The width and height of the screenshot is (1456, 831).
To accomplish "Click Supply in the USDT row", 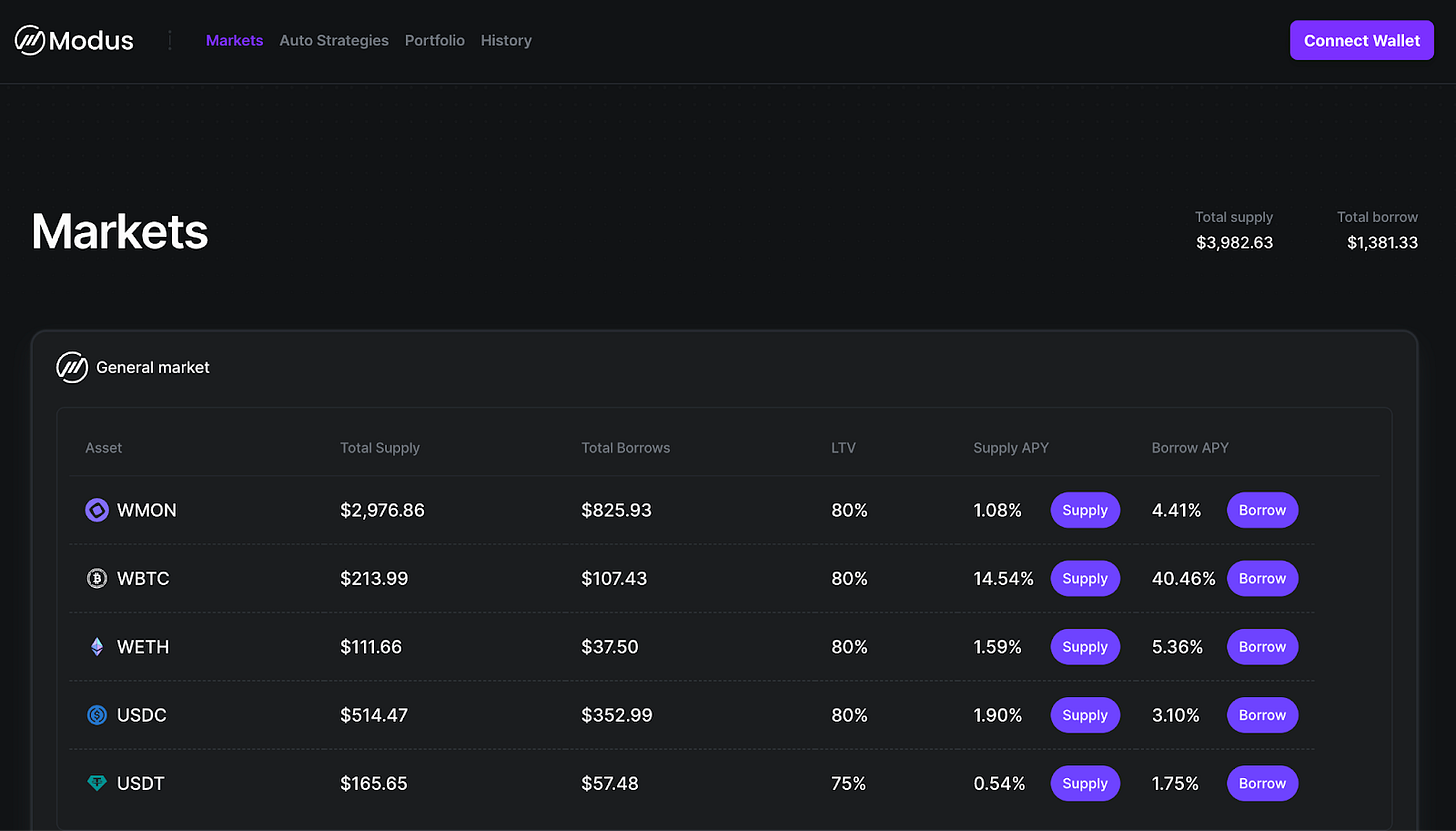I will tap(1085, 784).
